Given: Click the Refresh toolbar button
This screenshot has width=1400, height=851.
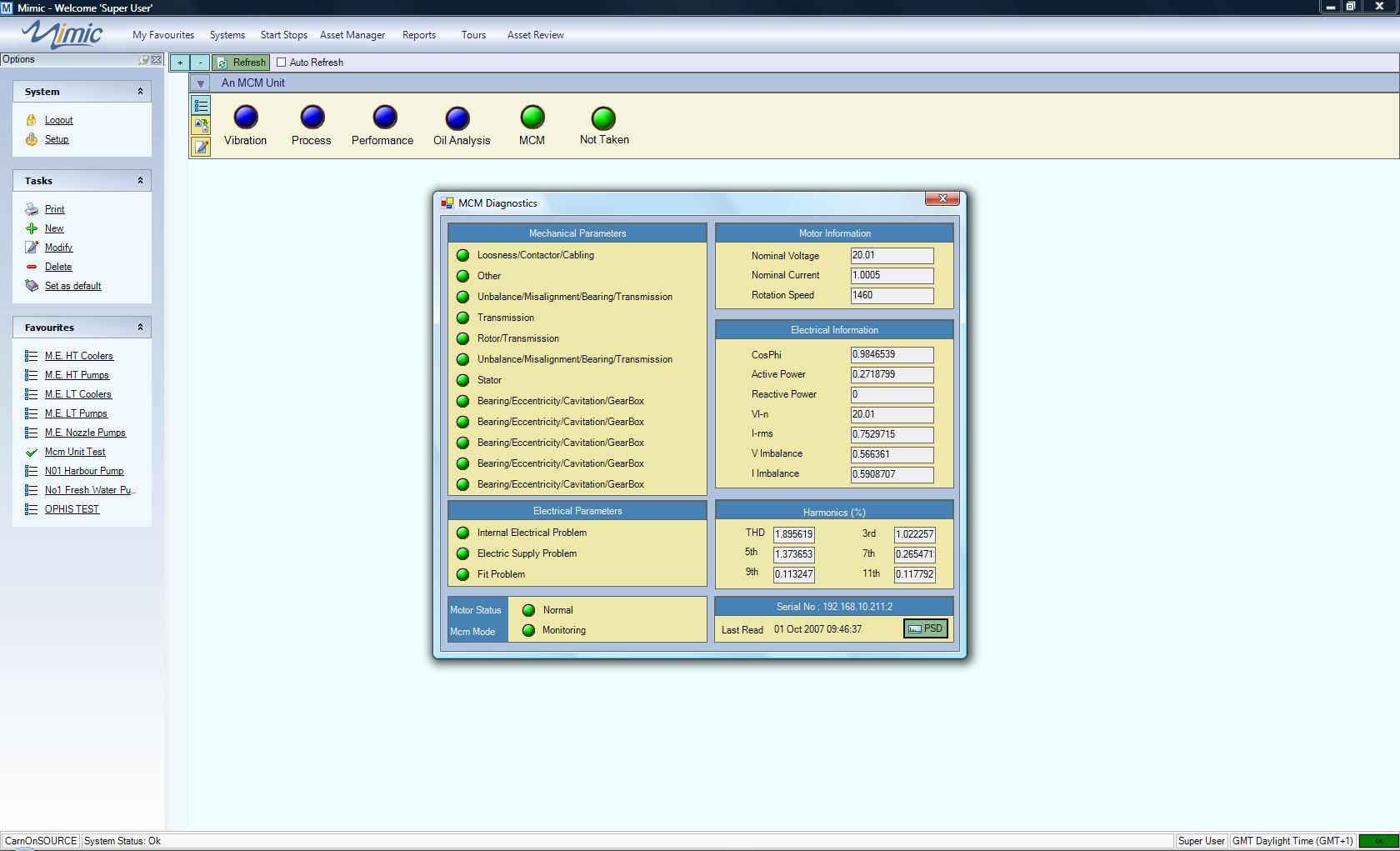Looking at the screenshot, I should point(241,63).
